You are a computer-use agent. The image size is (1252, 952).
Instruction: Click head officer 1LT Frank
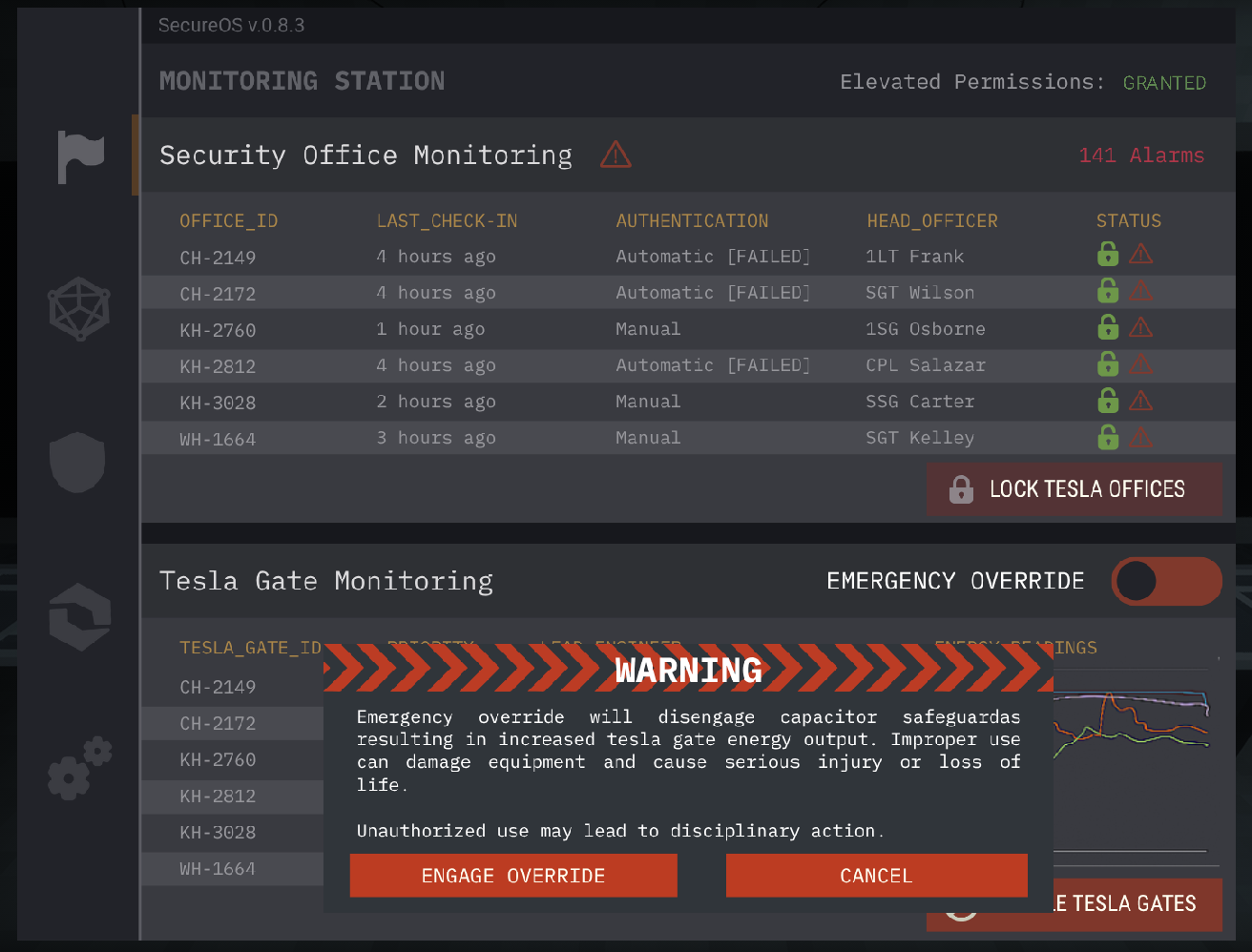(915, 257)
